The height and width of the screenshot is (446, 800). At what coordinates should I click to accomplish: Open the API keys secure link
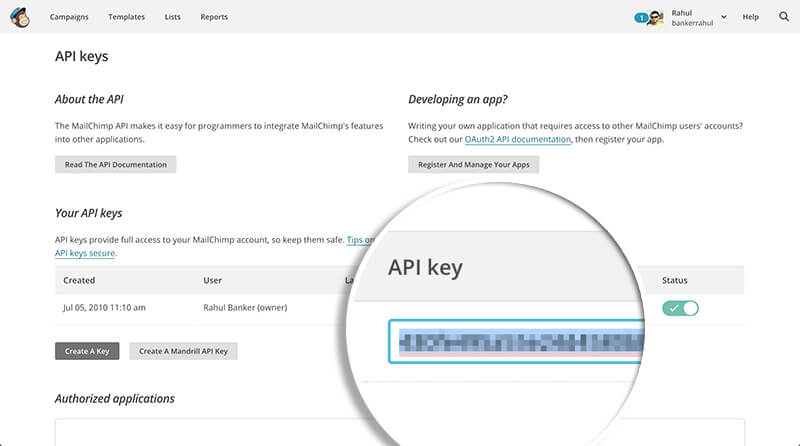coord(85,253)
